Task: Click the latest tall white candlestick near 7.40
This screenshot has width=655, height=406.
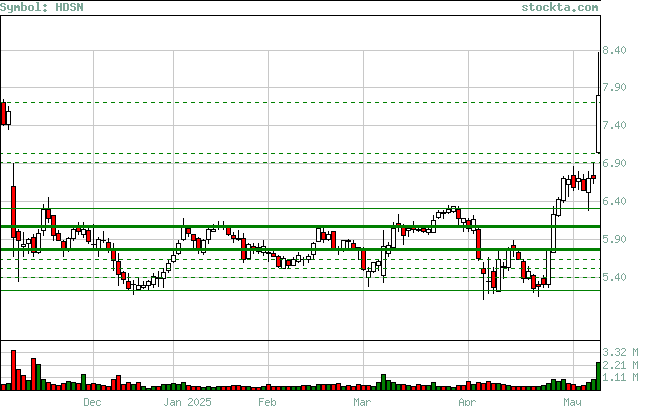Action: 598,124
